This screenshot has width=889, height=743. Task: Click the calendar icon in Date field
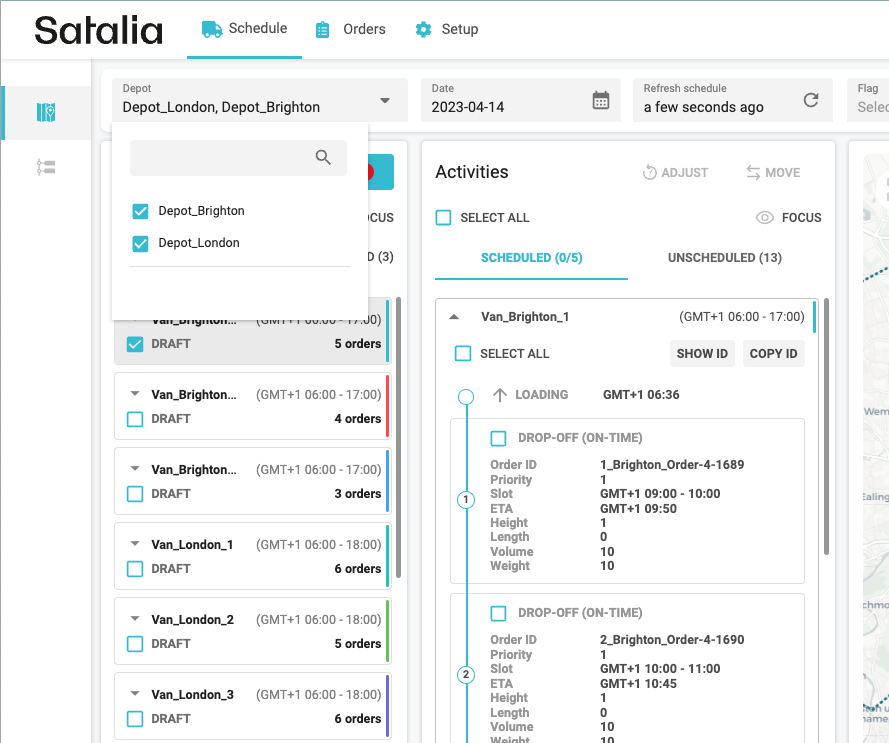click(x=600, y=100)
